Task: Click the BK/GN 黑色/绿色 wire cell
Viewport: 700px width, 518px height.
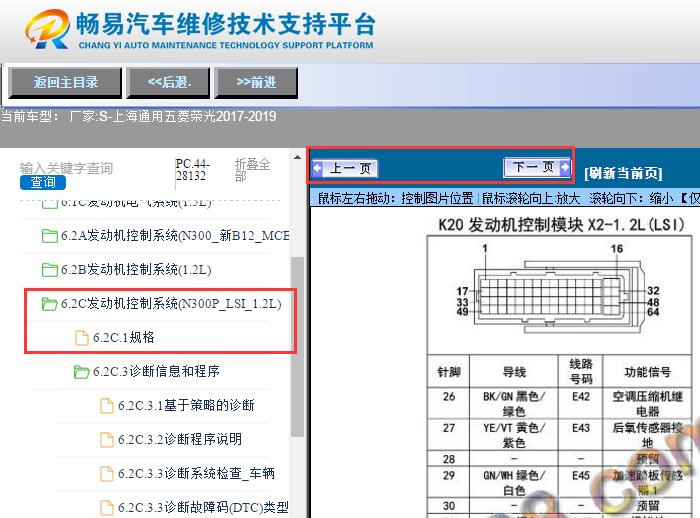Action: pos(514,404)
